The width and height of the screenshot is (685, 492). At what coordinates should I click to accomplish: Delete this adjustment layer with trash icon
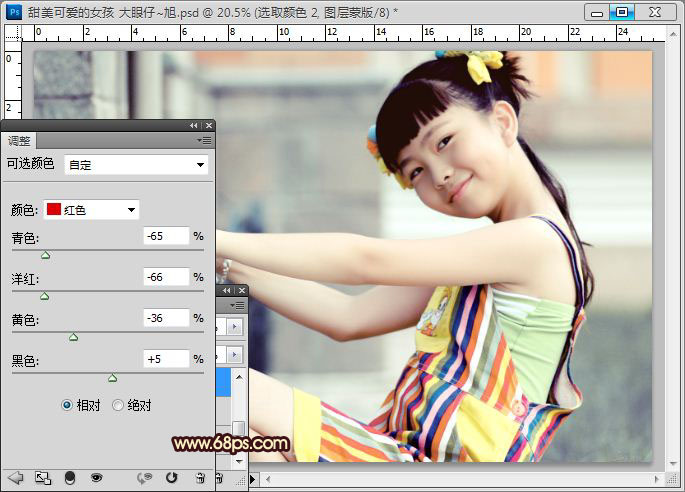pos(199,479)
